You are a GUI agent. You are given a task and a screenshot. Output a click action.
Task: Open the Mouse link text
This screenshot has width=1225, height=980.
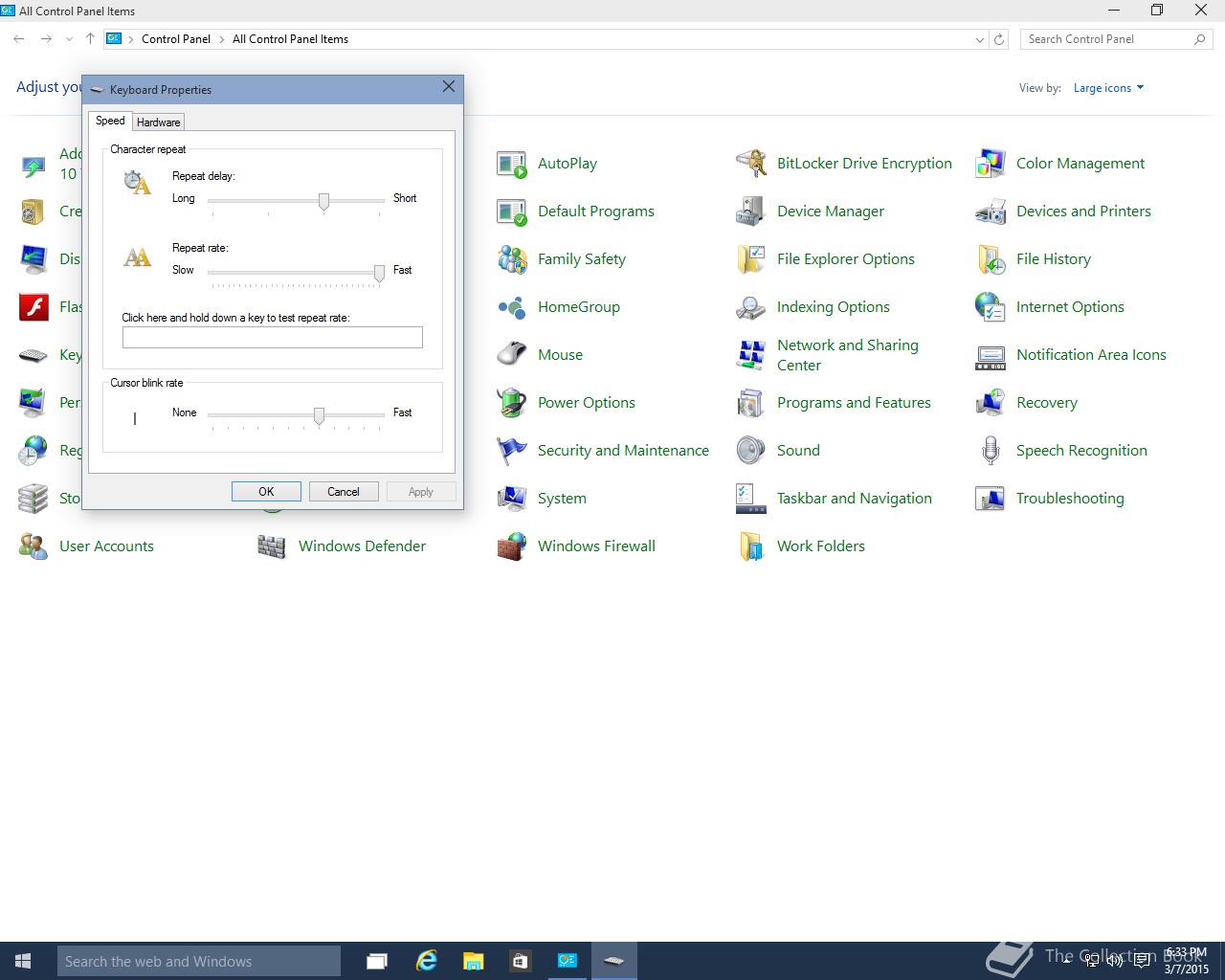(560, 355)
